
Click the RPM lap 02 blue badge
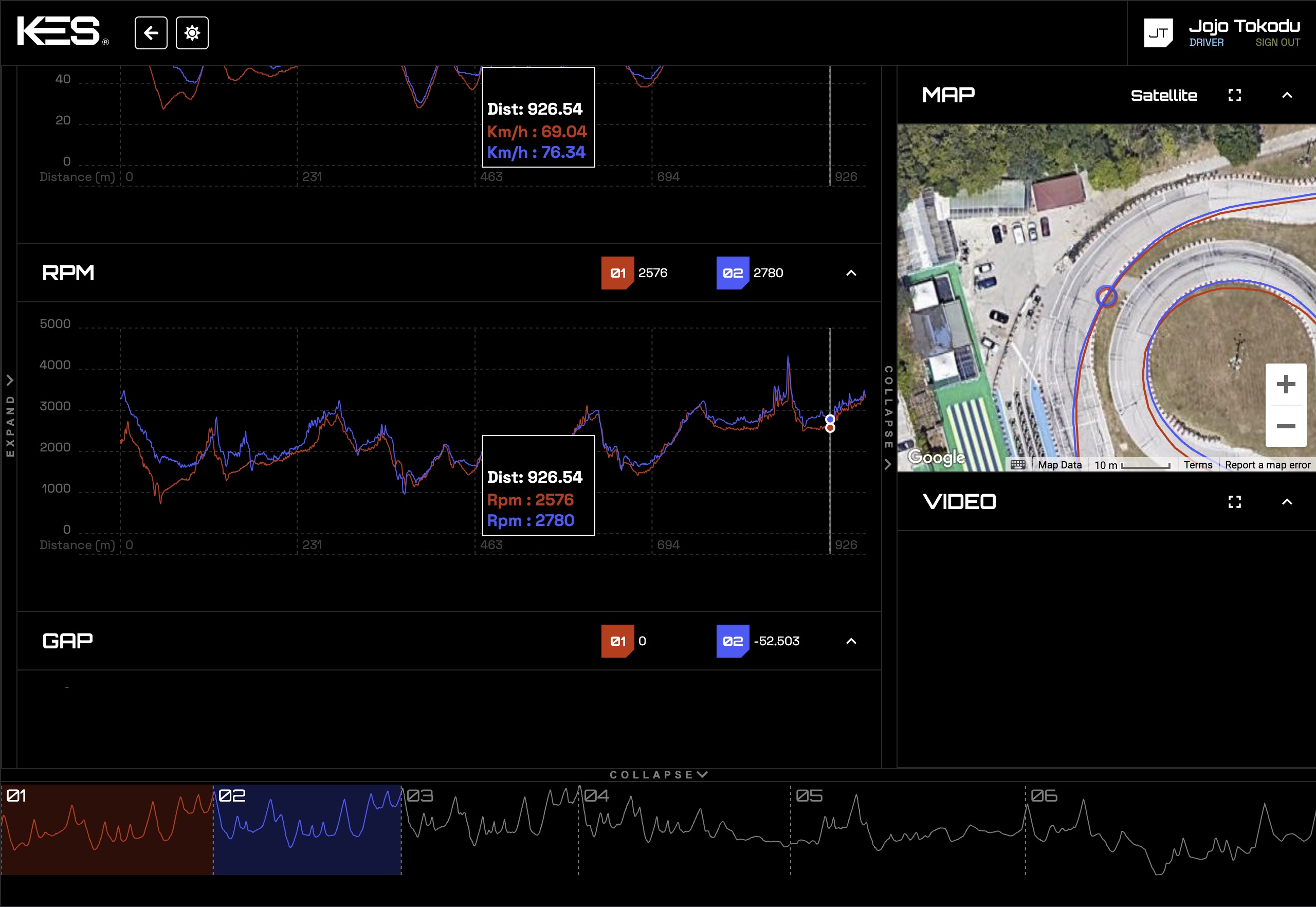(x=733, y=274)
